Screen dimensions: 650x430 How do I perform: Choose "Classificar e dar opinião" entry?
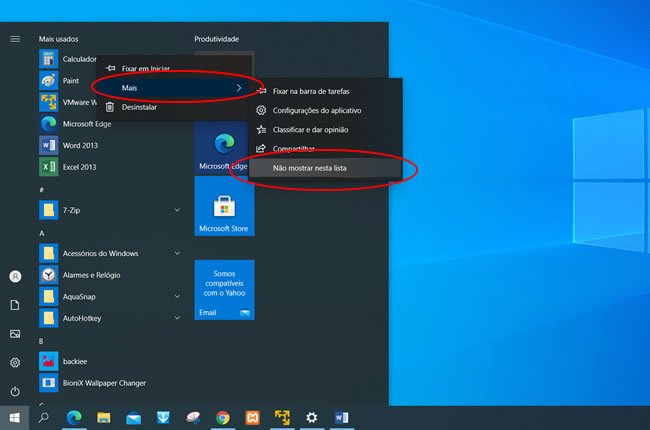pos(309,129)
